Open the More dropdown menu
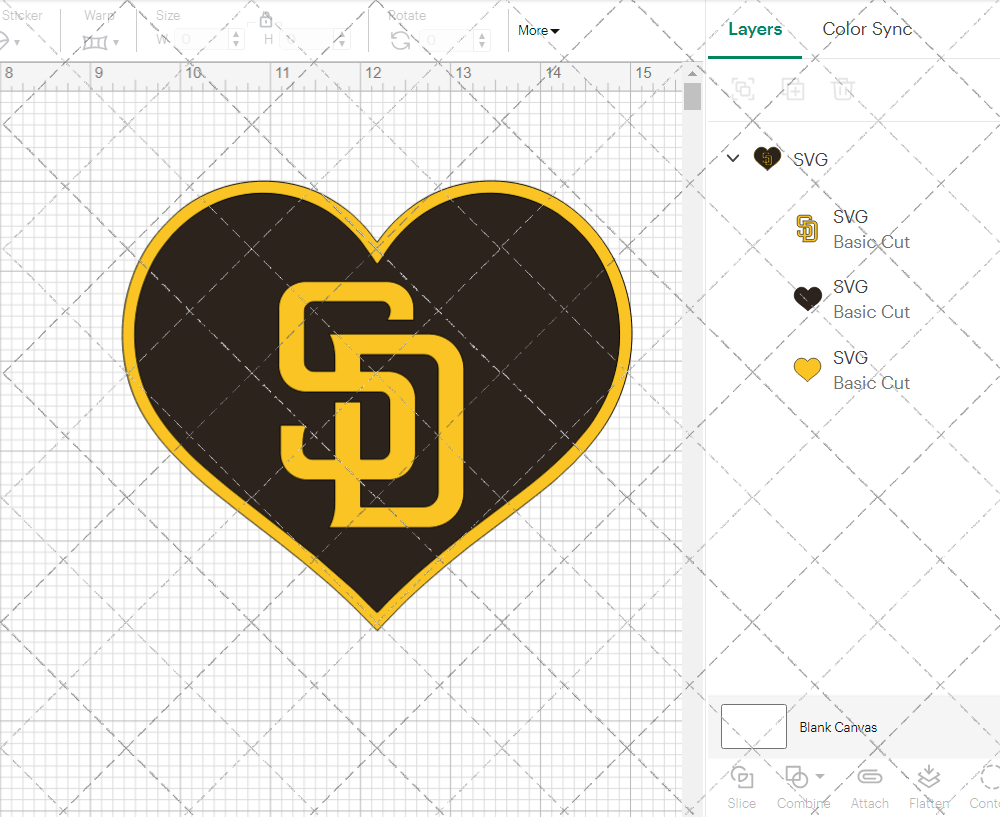This screenshot has height=817, width=1000. tap(539, 31)
